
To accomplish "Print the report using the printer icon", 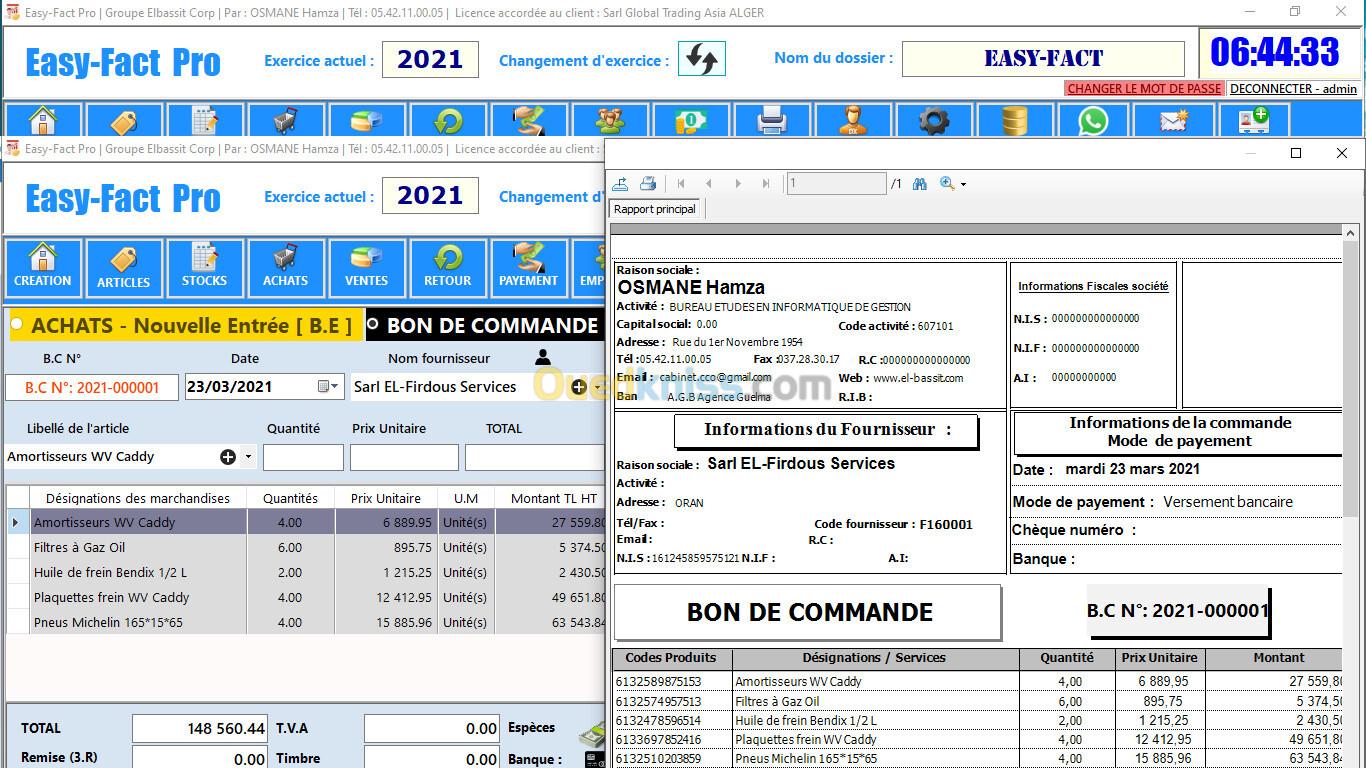I will tap(648, 184).
